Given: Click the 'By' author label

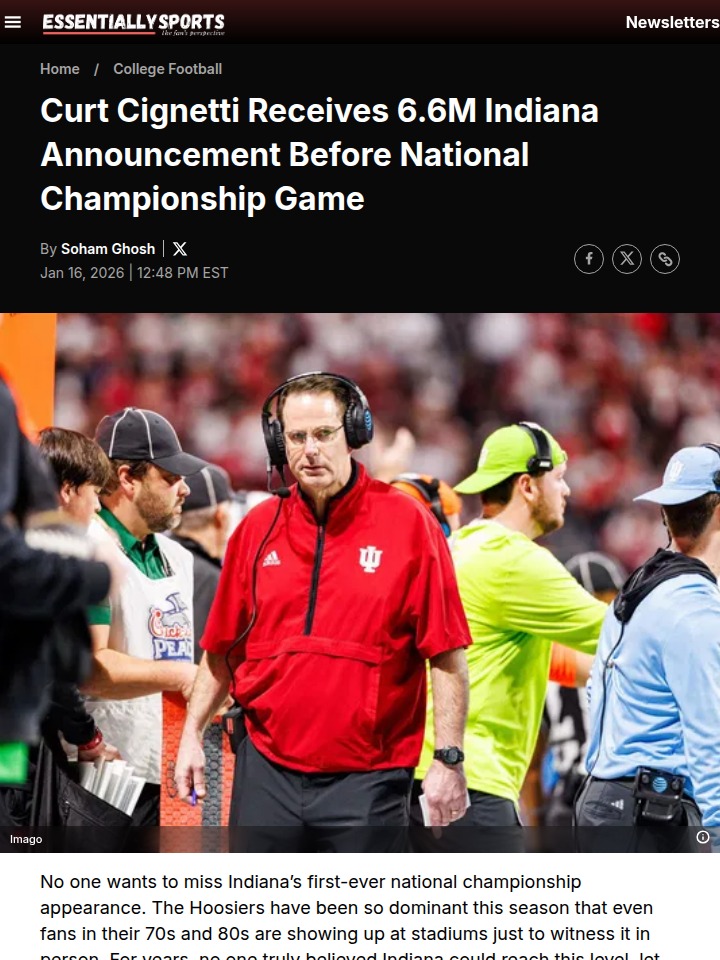Looking at the screenshot, I should click(x=48, y=249).
